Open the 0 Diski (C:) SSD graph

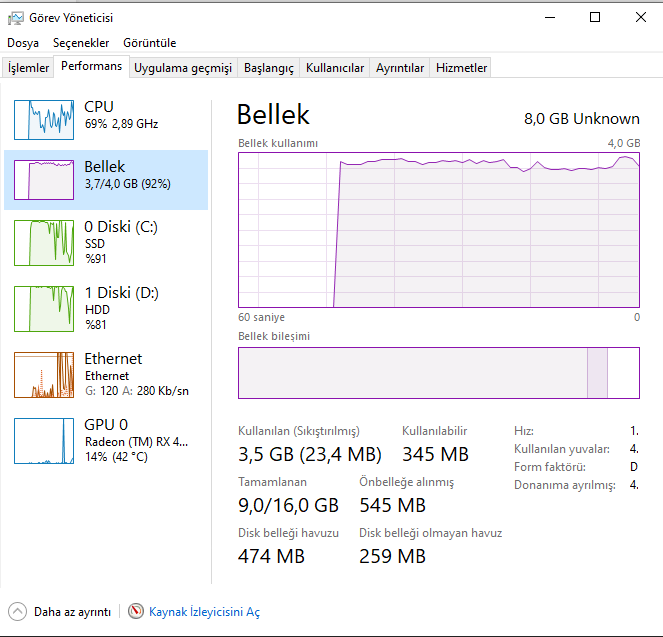point(44,243)
